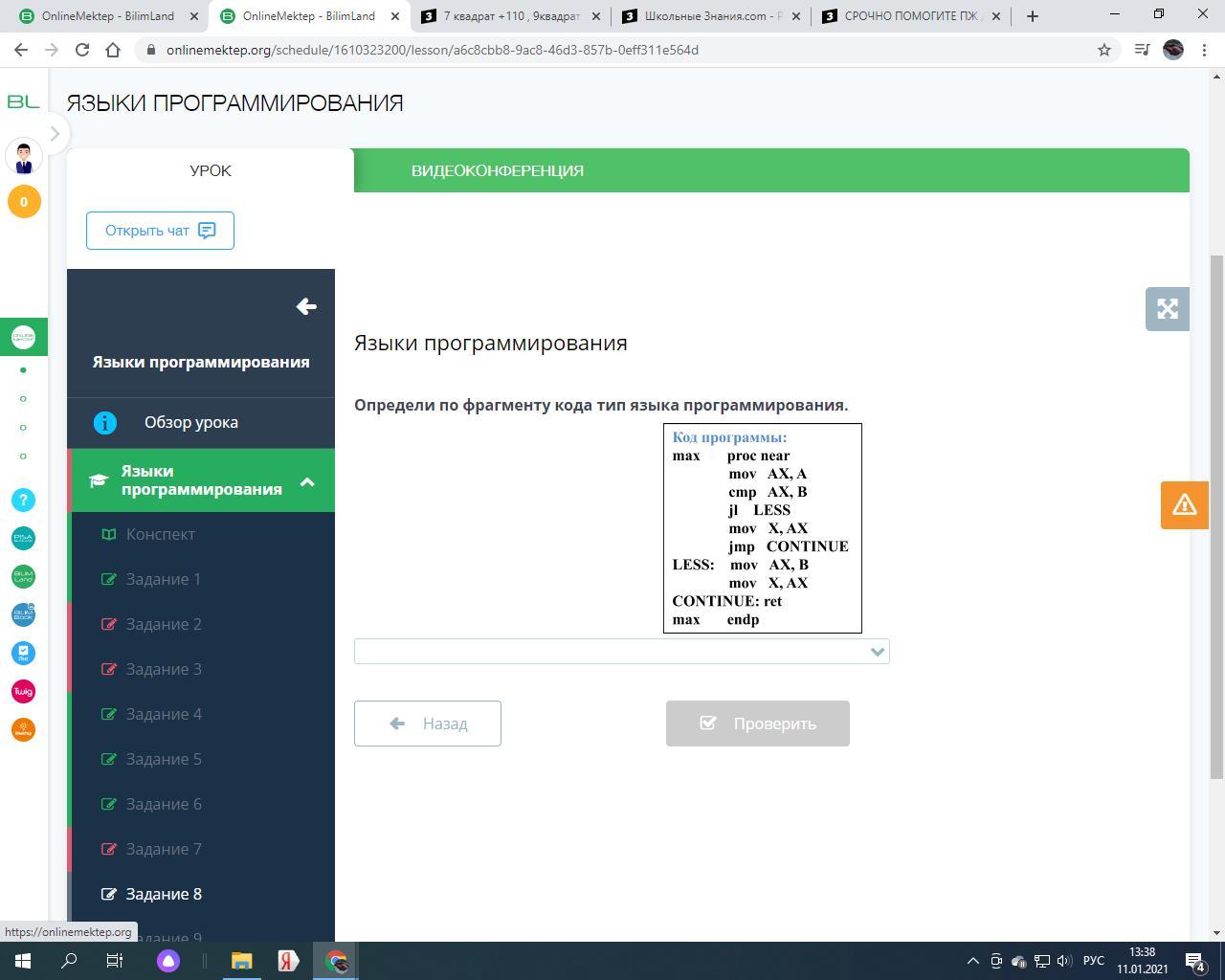
Task: Open File Explorer from the taskbar
Action: [242, 961]
